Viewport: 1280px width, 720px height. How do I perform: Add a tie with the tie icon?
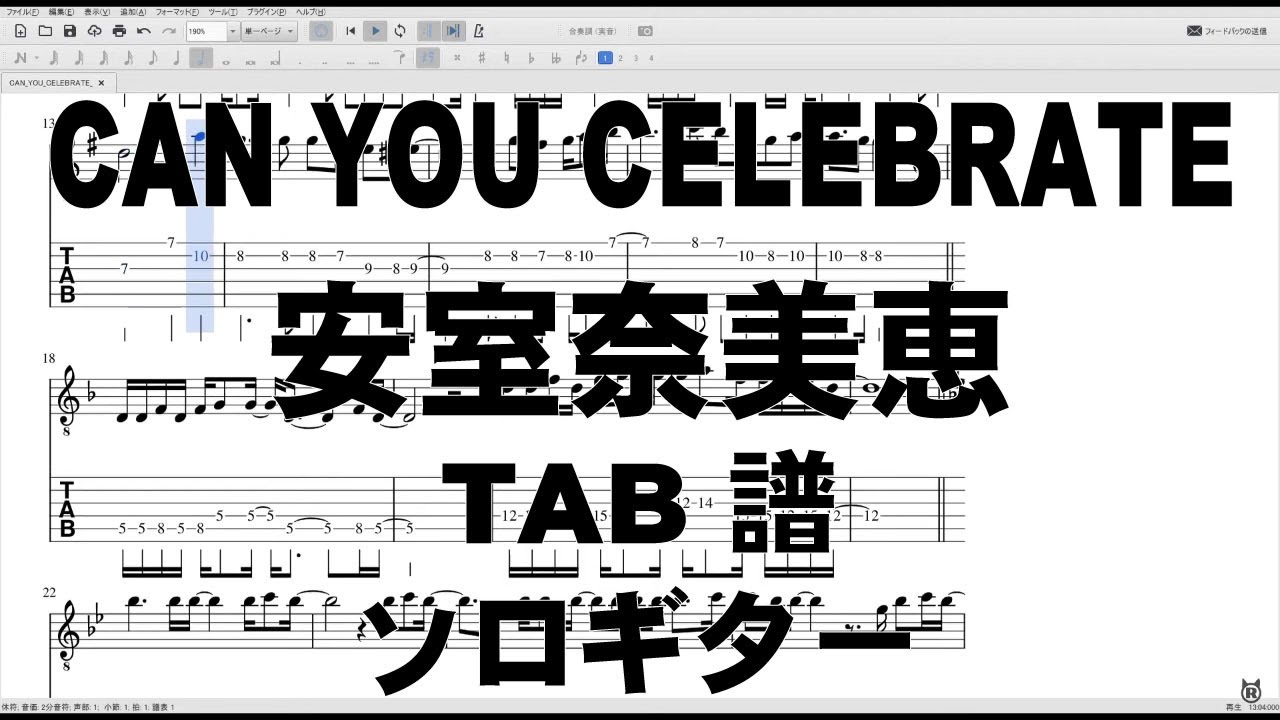[401, 58]
